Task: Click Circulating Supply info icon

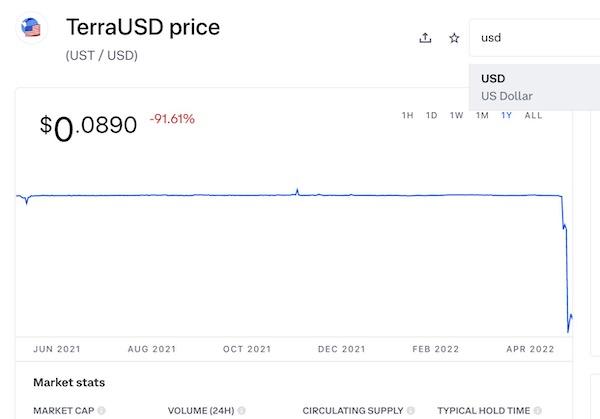Action: pyautogui.click(x=411, y=411)
